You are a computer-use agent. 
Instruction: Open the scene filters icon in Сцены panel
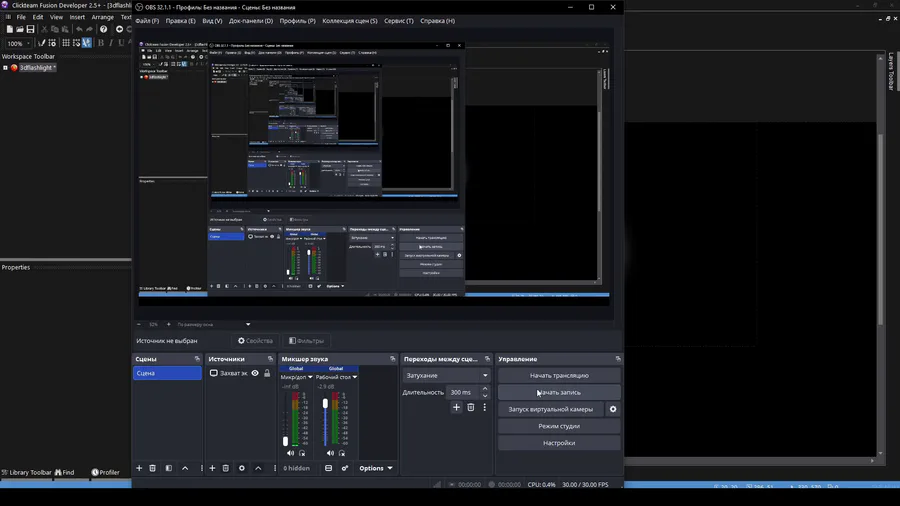coord(169,468)
